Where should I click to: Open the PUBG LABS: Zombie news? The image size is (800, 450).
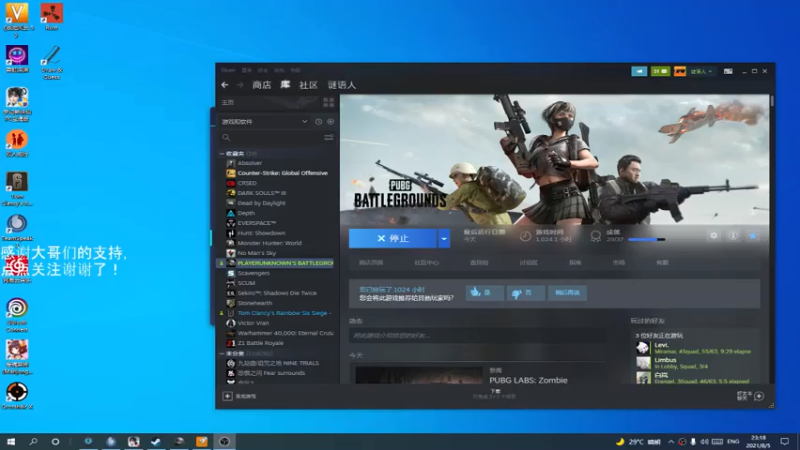(528, 380)
